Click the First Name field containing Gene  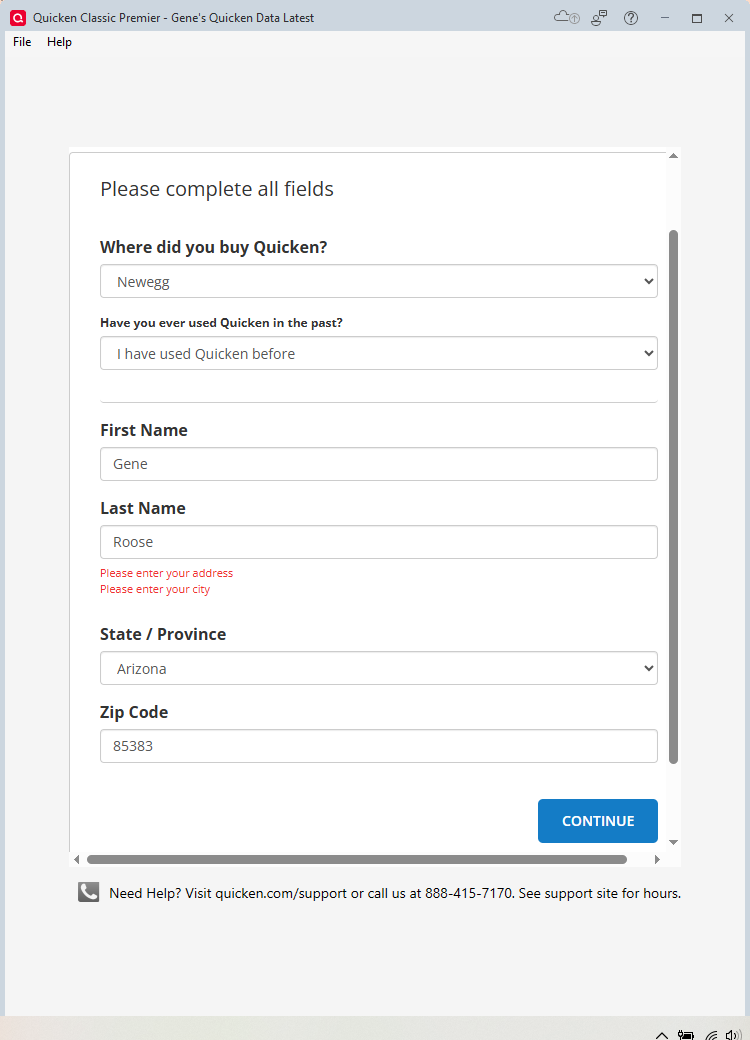(379, 464)
